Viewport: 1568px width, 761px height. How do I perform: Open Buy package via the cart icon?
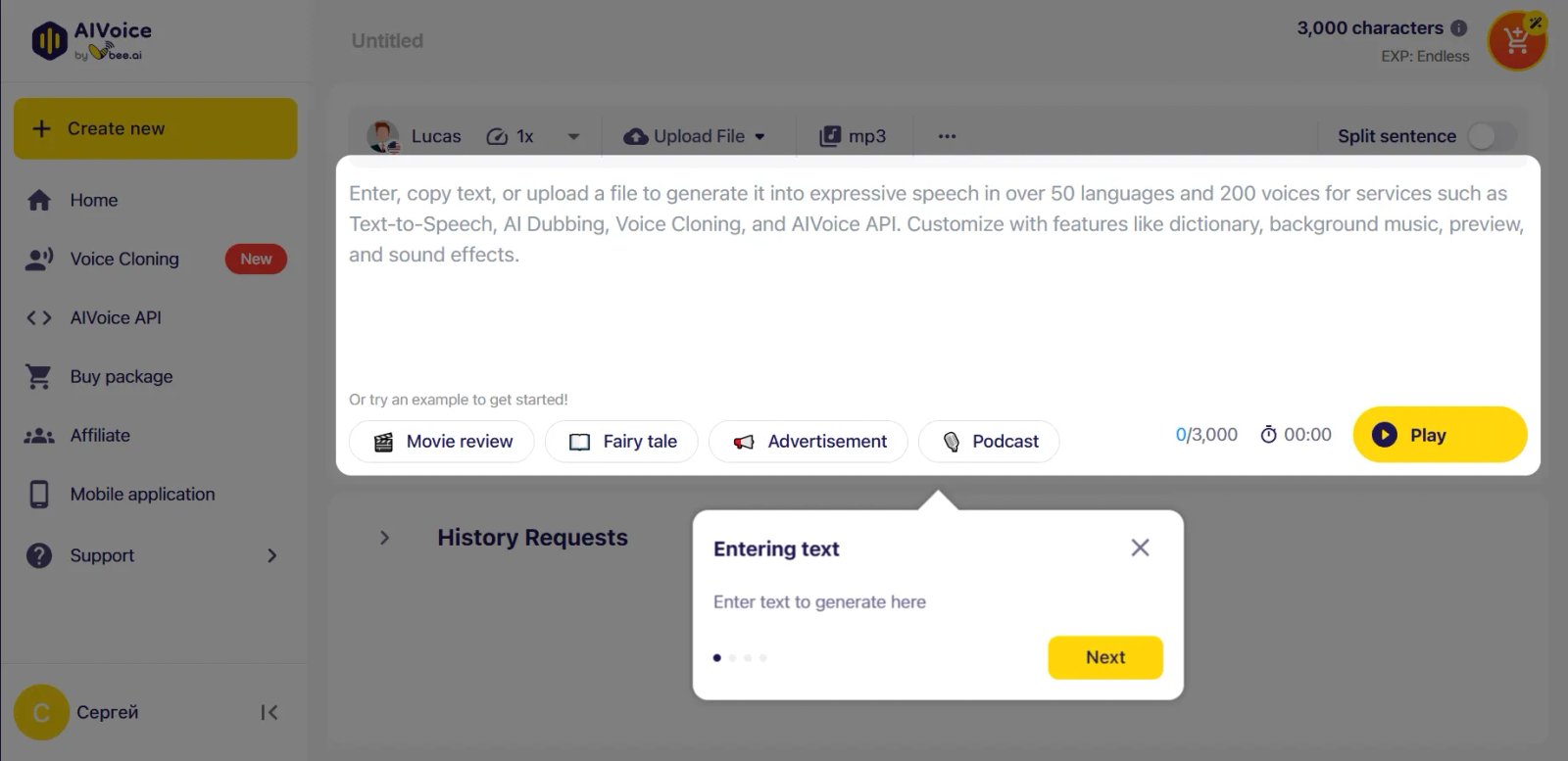(39, 376)
